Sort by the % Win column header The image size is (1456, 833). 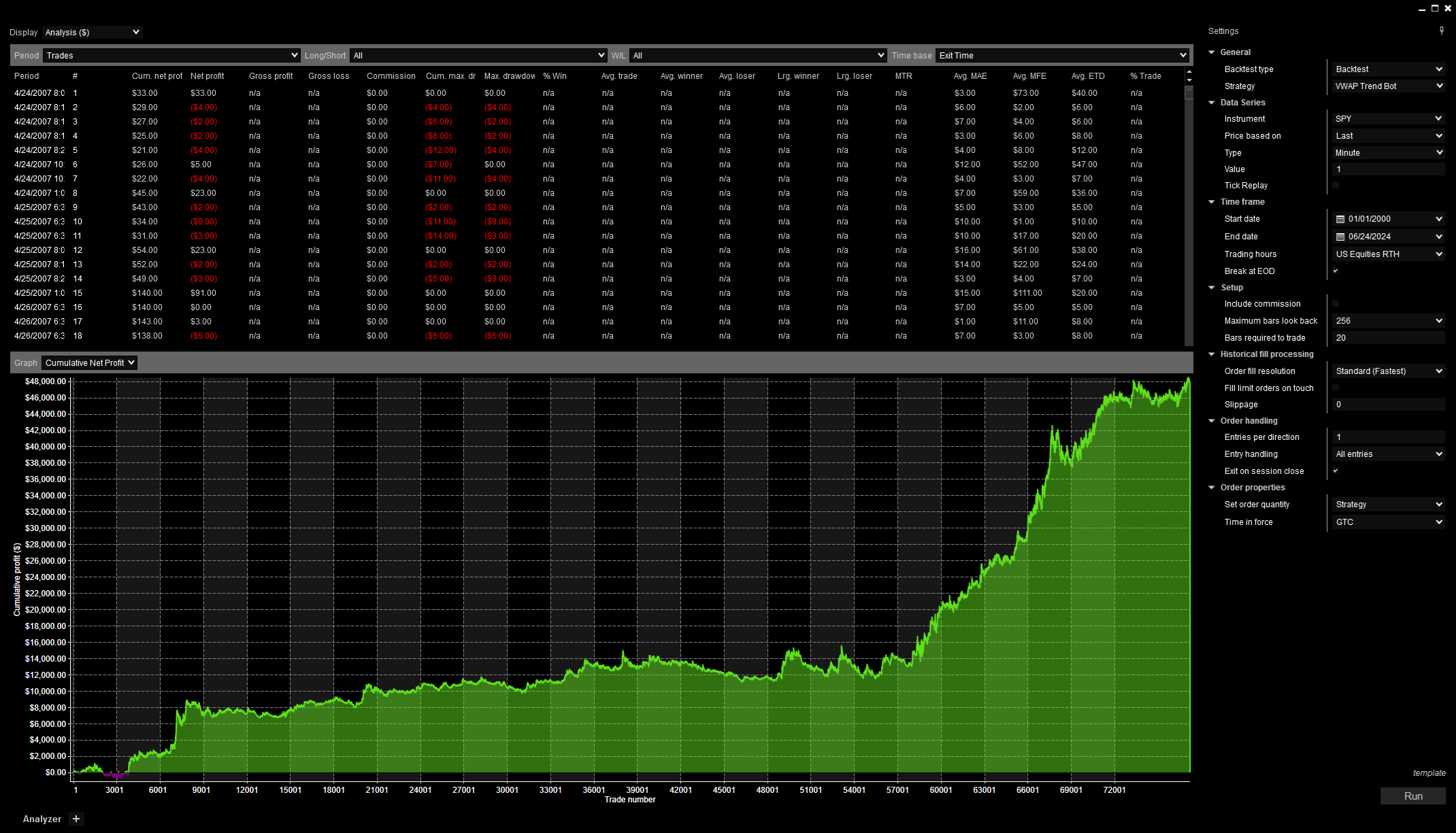[x=555, y=76]
